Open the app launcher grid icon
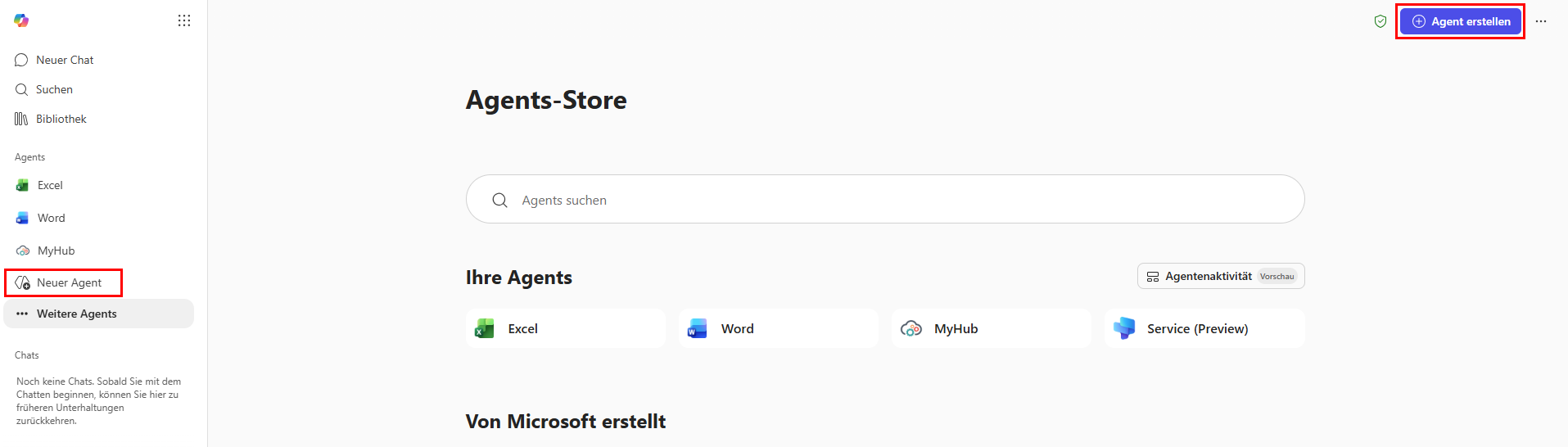Image resolution: width=1568 pixels, height=447 pixels. [x=184, y=20]
